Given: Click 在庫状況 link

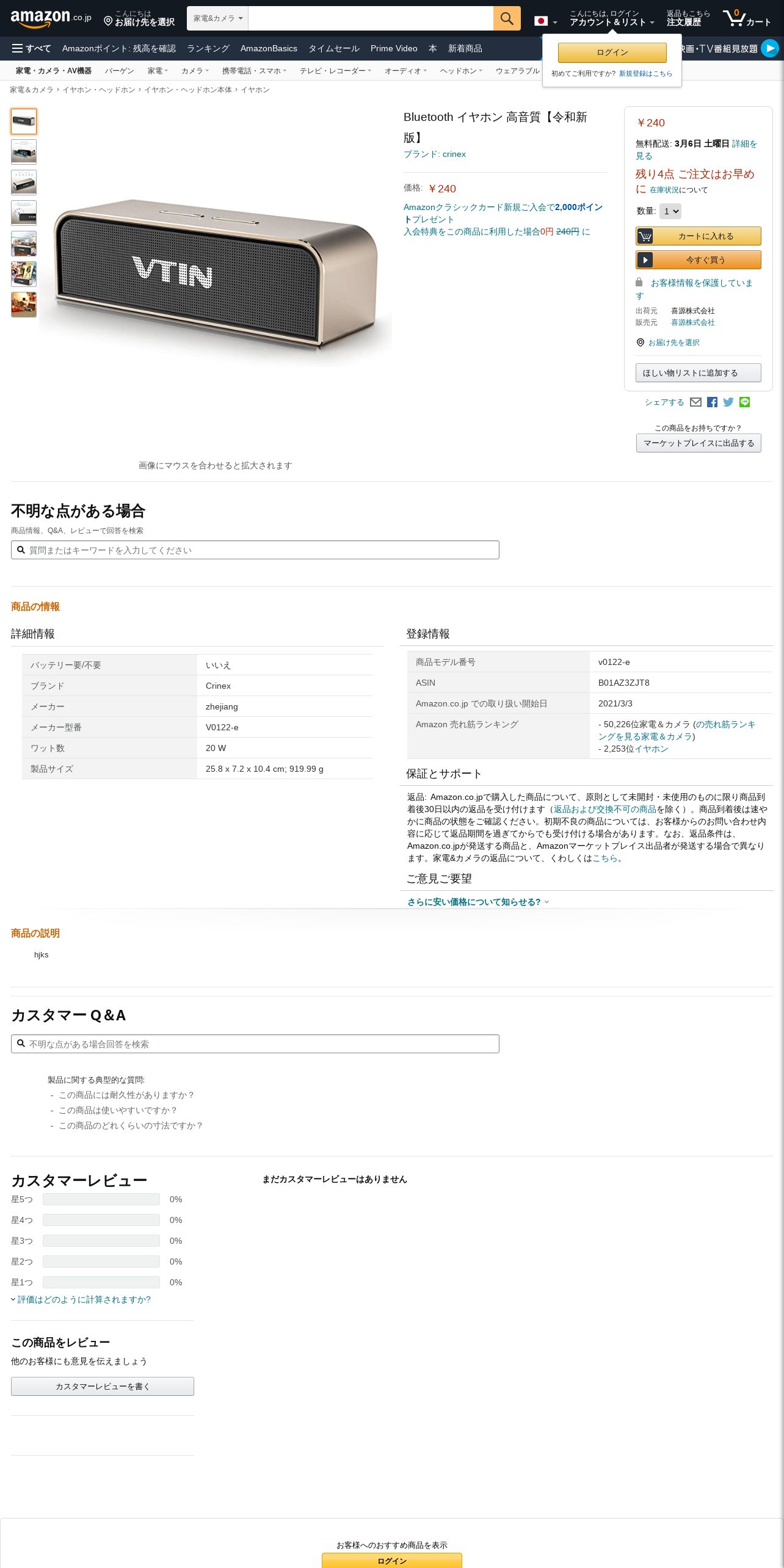Looking at the screenshot, I should point(664,190).
